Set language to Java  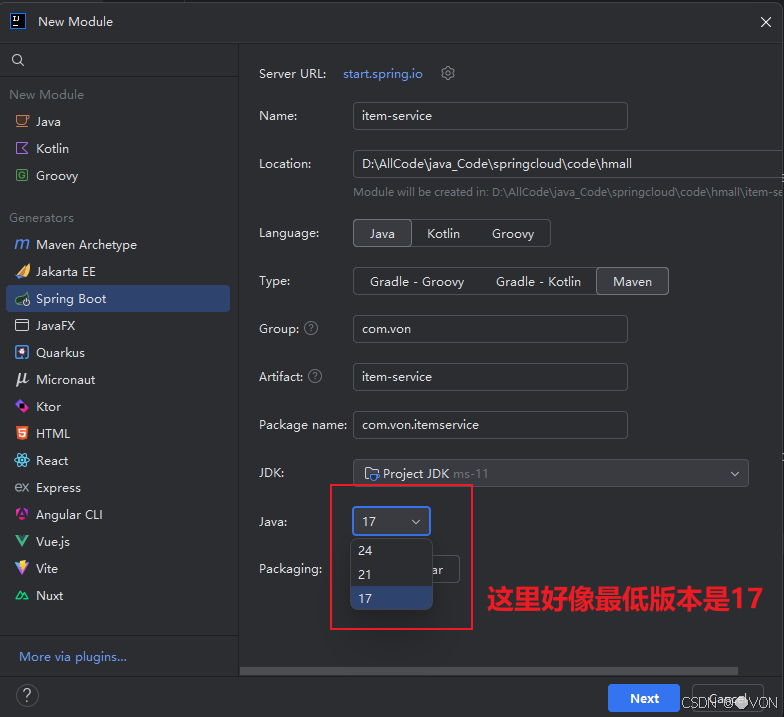click(382, 233)
